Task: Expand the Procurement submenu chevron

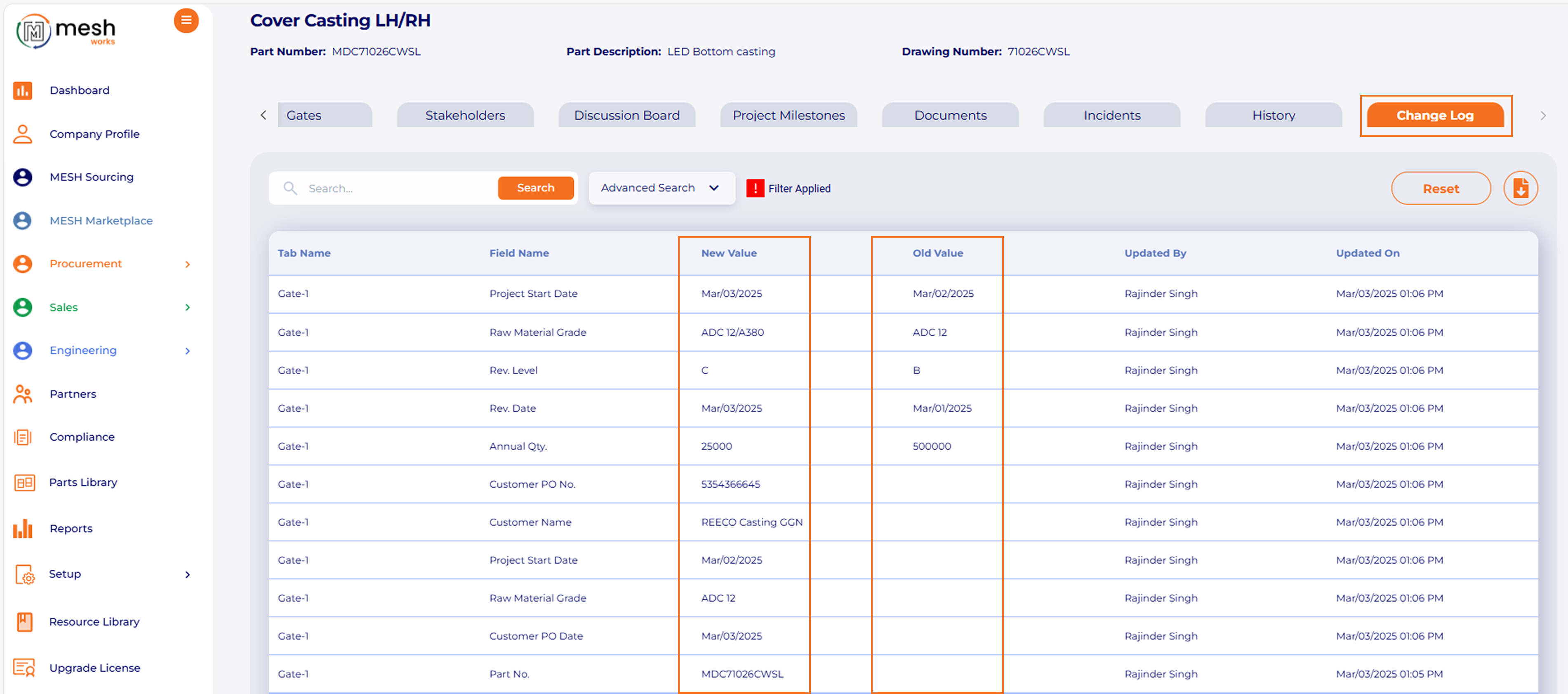Action: point(188,264)
